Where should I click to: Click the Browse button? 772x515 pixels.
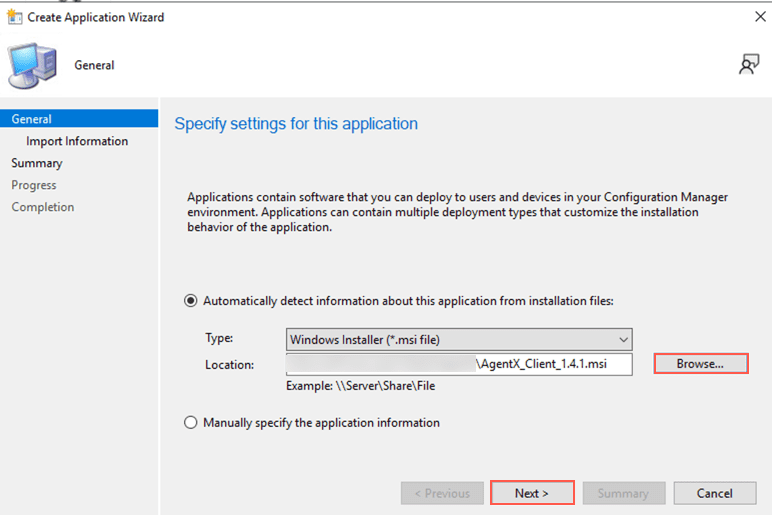[701, 364]
